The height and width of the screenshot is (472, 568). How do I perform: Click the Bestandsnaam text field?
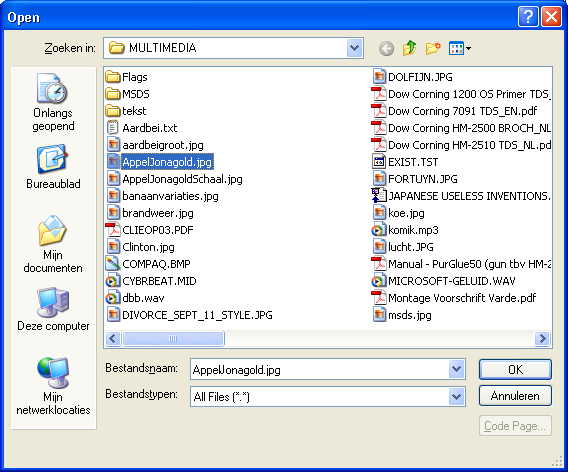(320, 369)
